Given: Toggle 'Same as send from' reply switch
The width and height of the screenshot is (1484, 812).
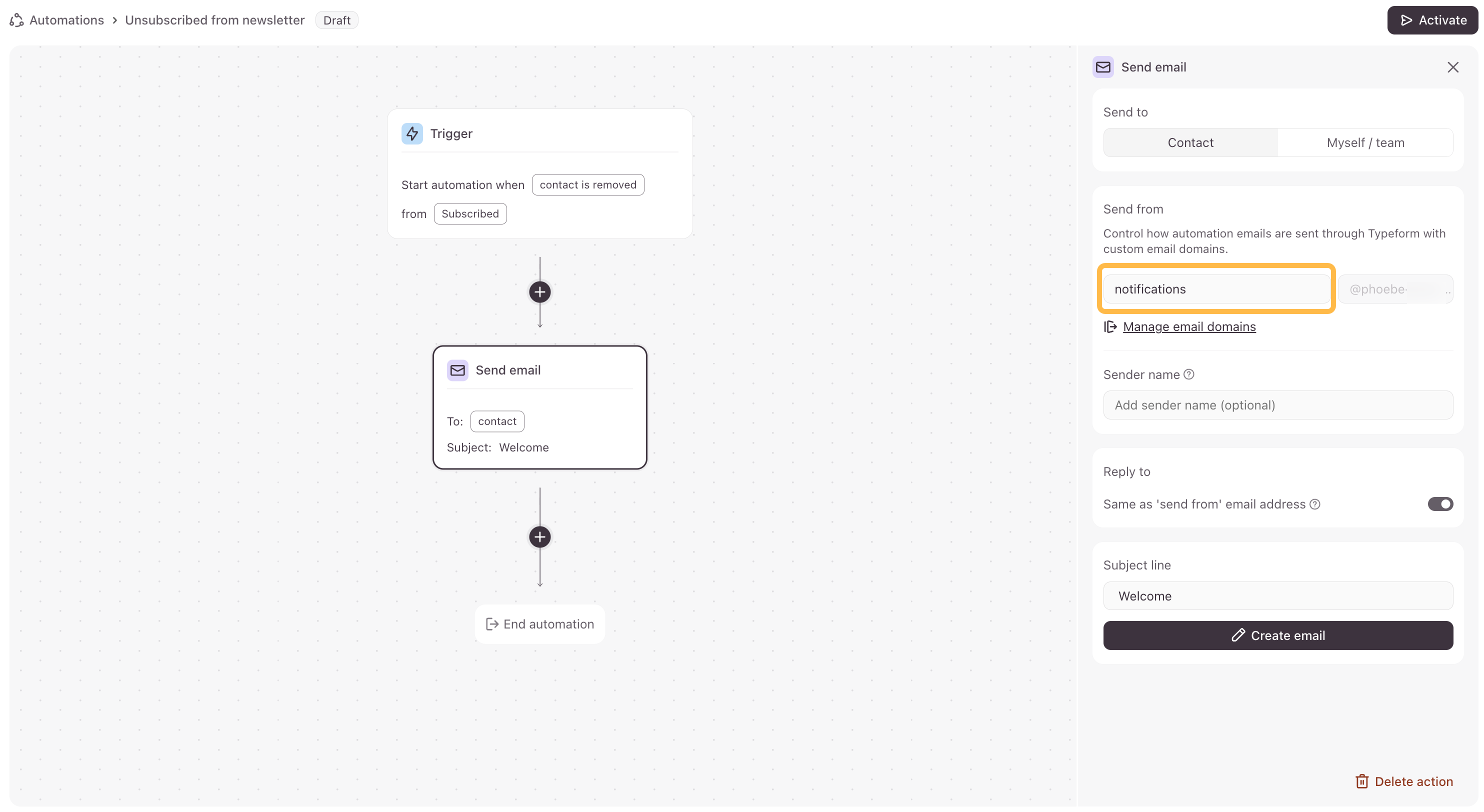Looking at the screenshot, I should click(1439, 504).
